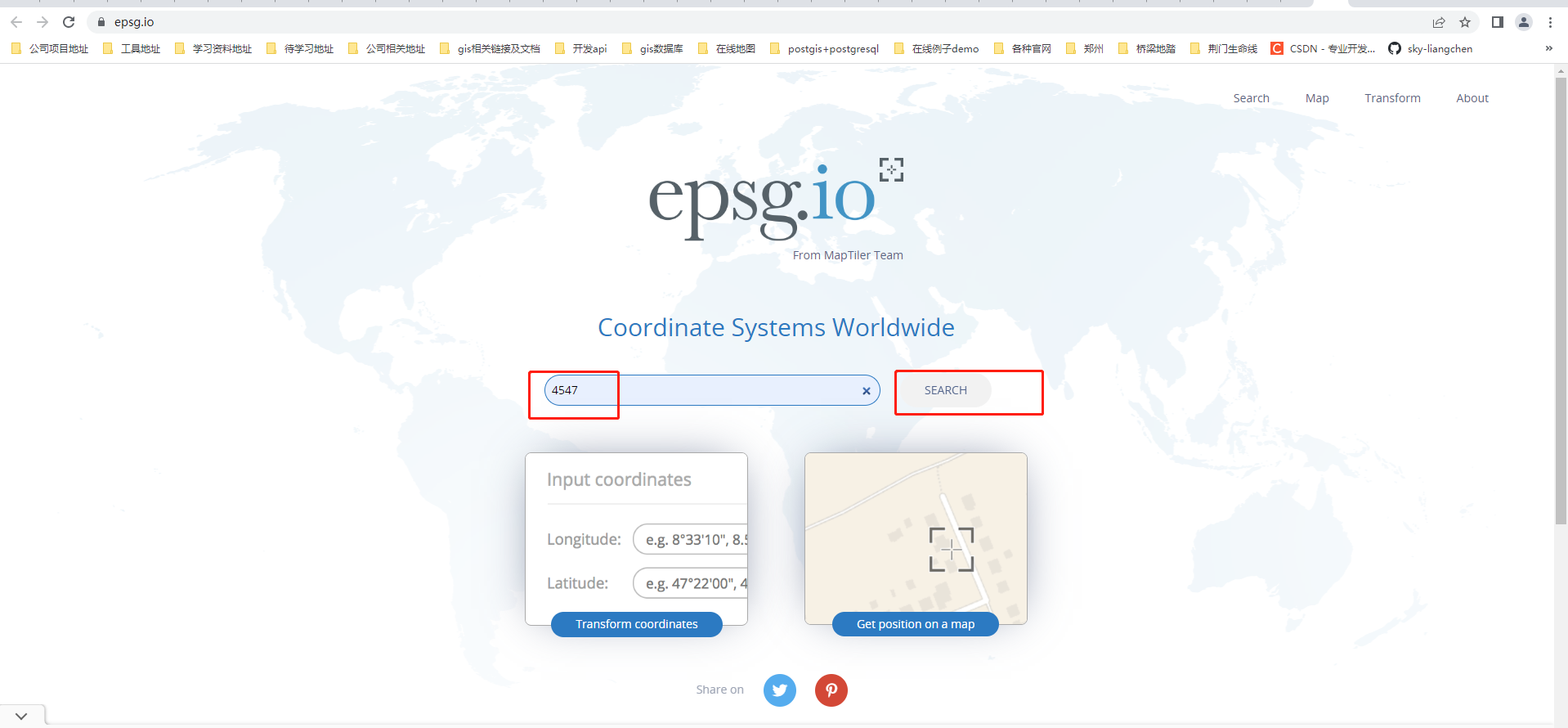Open the Map nav item
Viewport: 1568px width, 728px height.
1317,98
